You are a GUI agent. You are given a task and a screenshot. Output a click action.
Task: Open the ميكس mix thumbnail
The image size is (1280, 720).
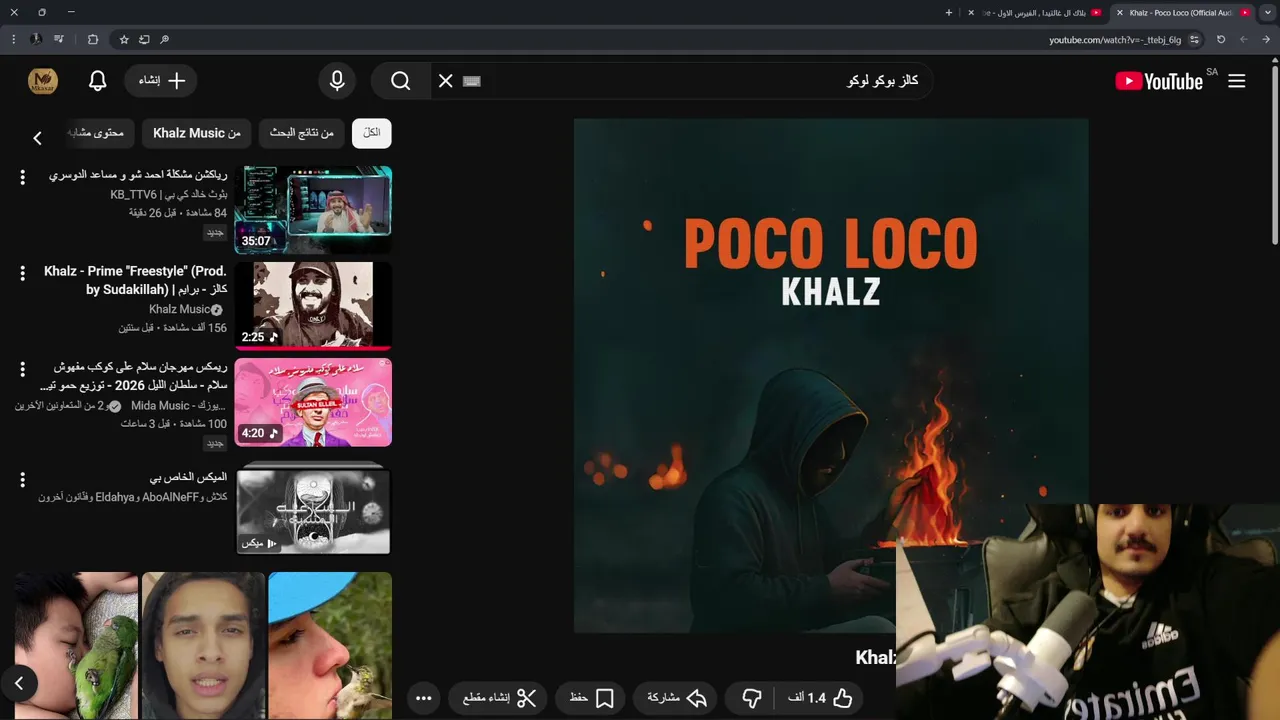click(x=313, y=508)
